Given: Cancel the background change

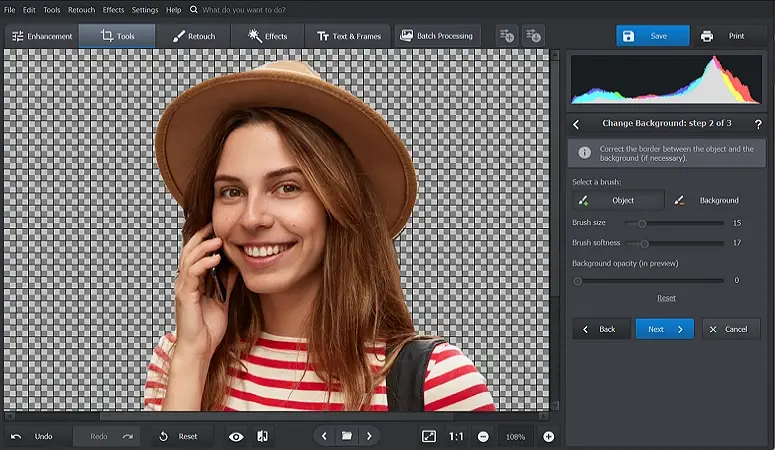Looking at the screenshot, I should 731,329.
